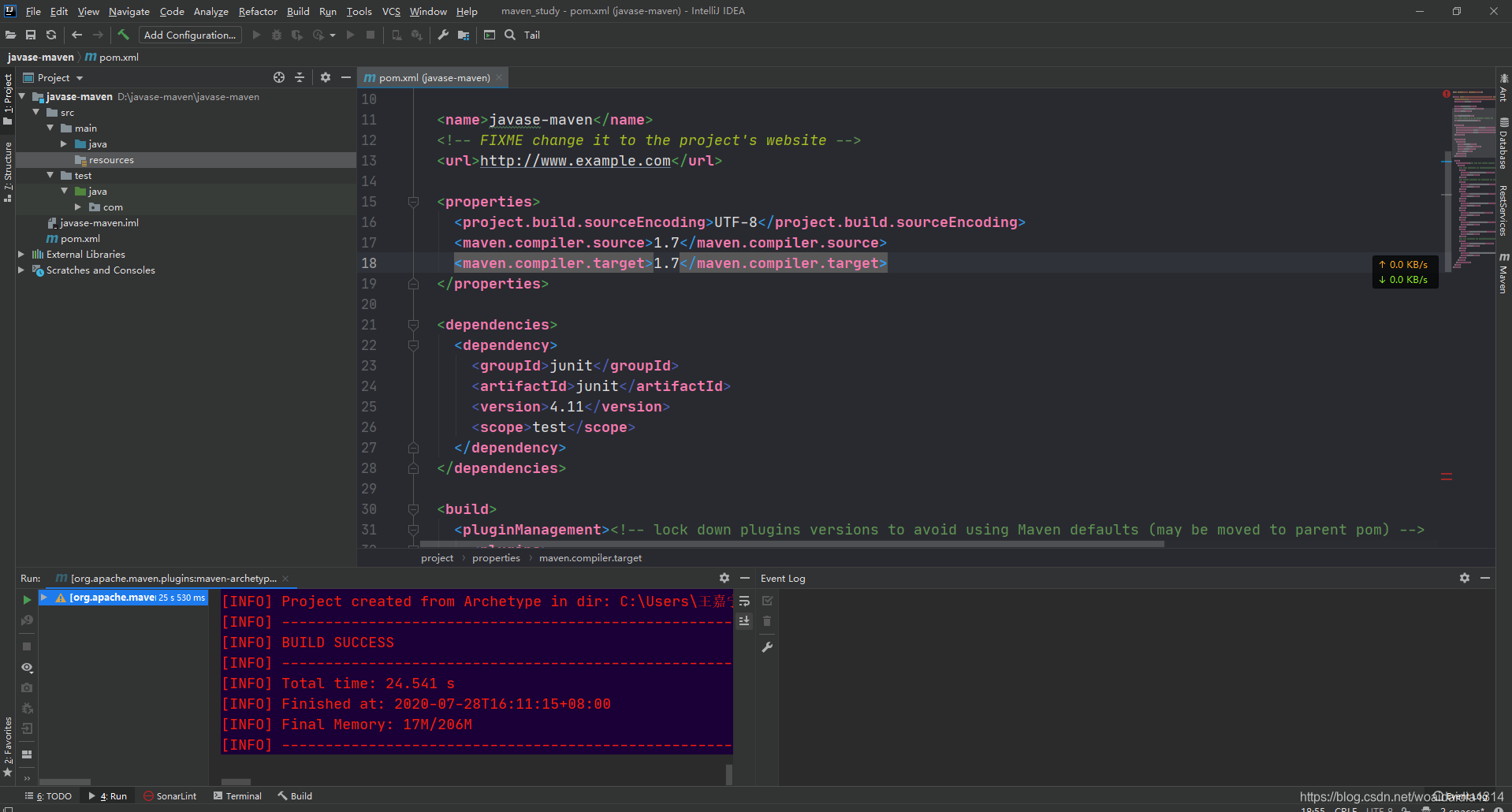Open Event Log wrench settings icon
This screenshot has width=1512, height=812.
[x=767, y=647]
